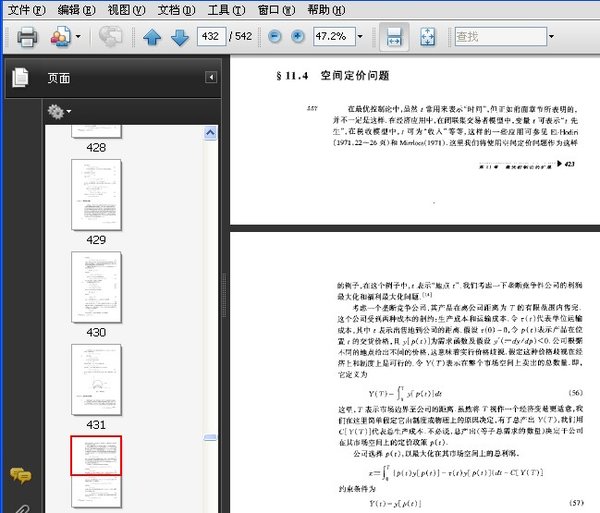Open the 视图 (View) menu

point(127,10)
